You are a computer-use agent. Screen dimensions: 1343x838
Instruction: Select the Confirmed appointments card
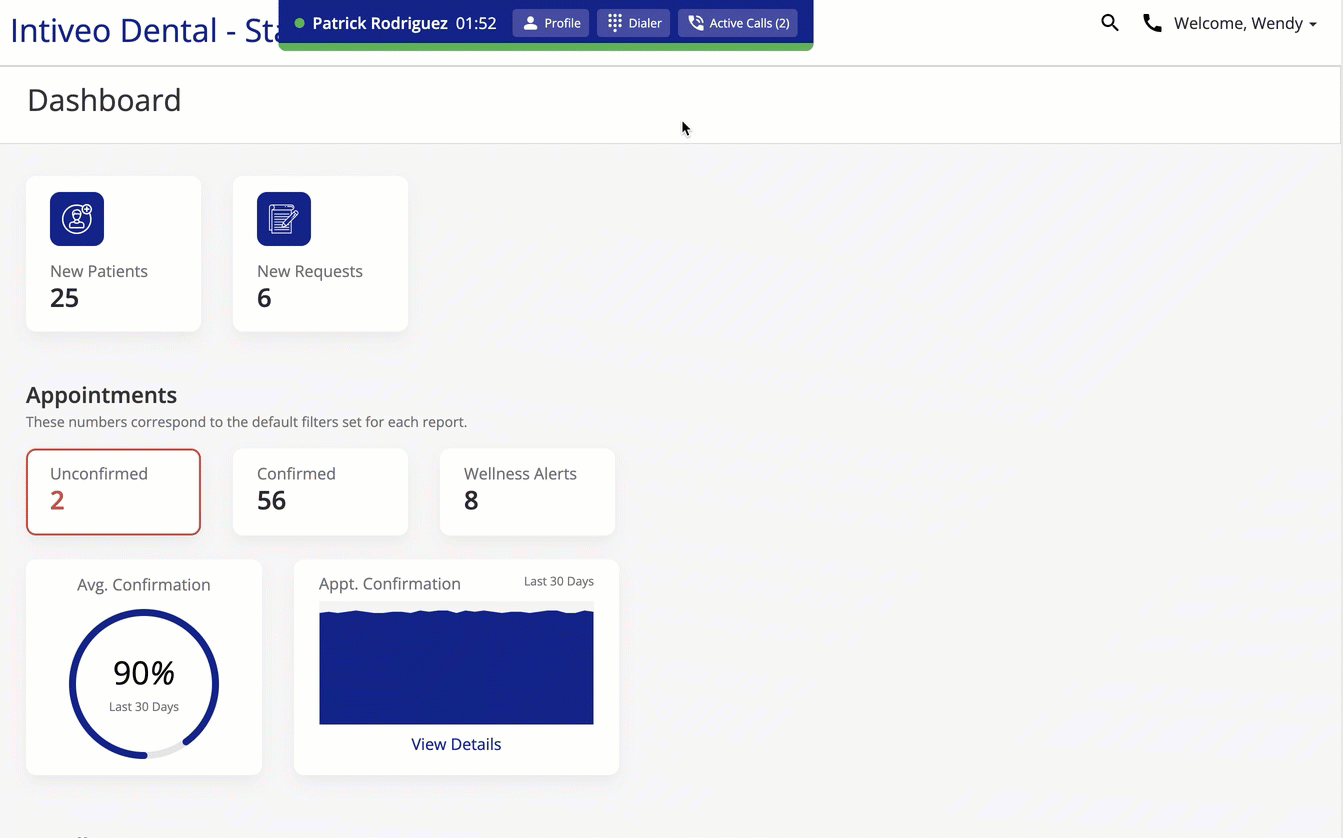tap(320, 491)
